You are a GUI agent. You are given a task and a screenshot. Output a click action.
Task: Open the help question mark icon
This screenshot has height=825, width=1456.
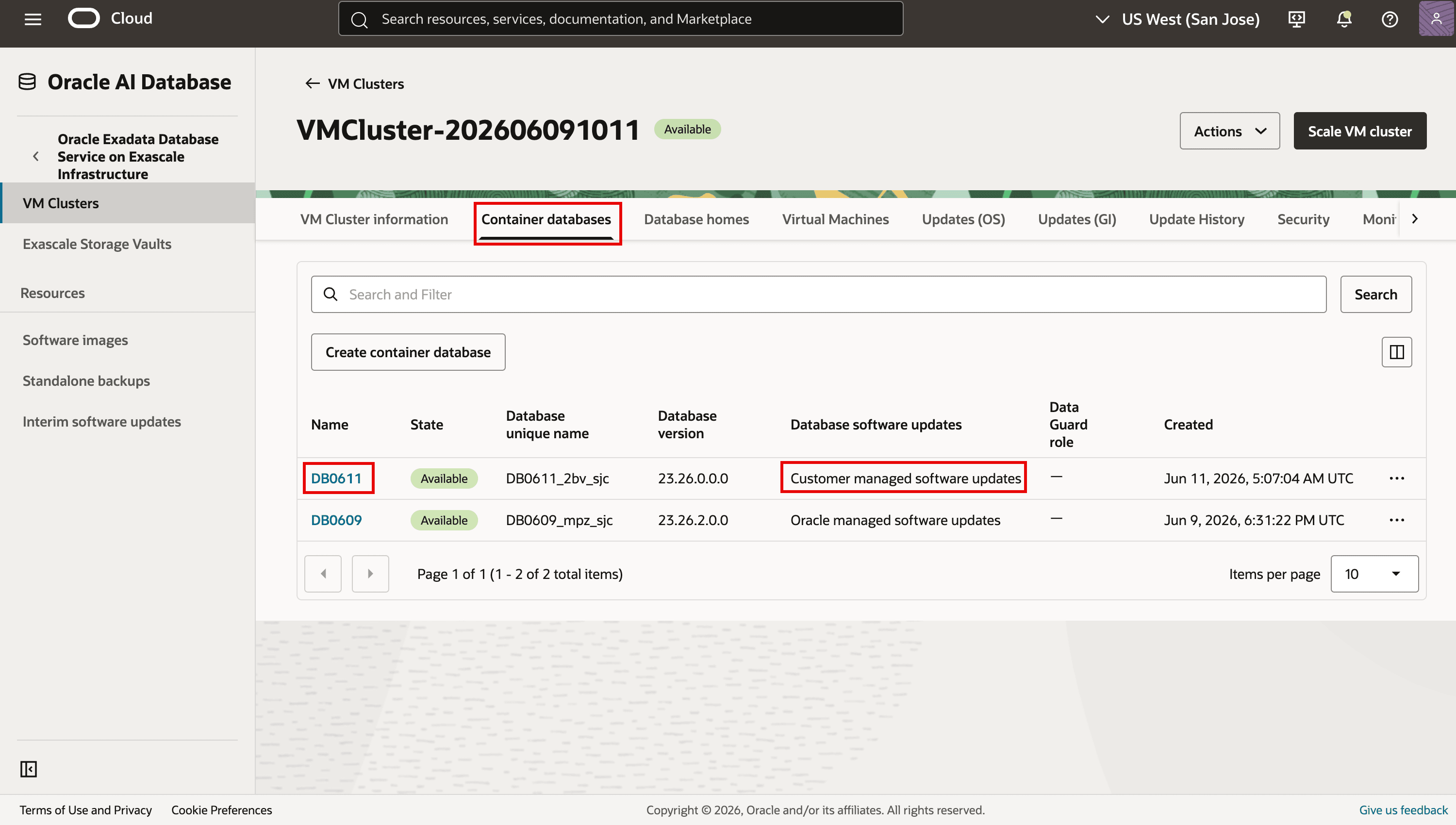click(1390, 19)
